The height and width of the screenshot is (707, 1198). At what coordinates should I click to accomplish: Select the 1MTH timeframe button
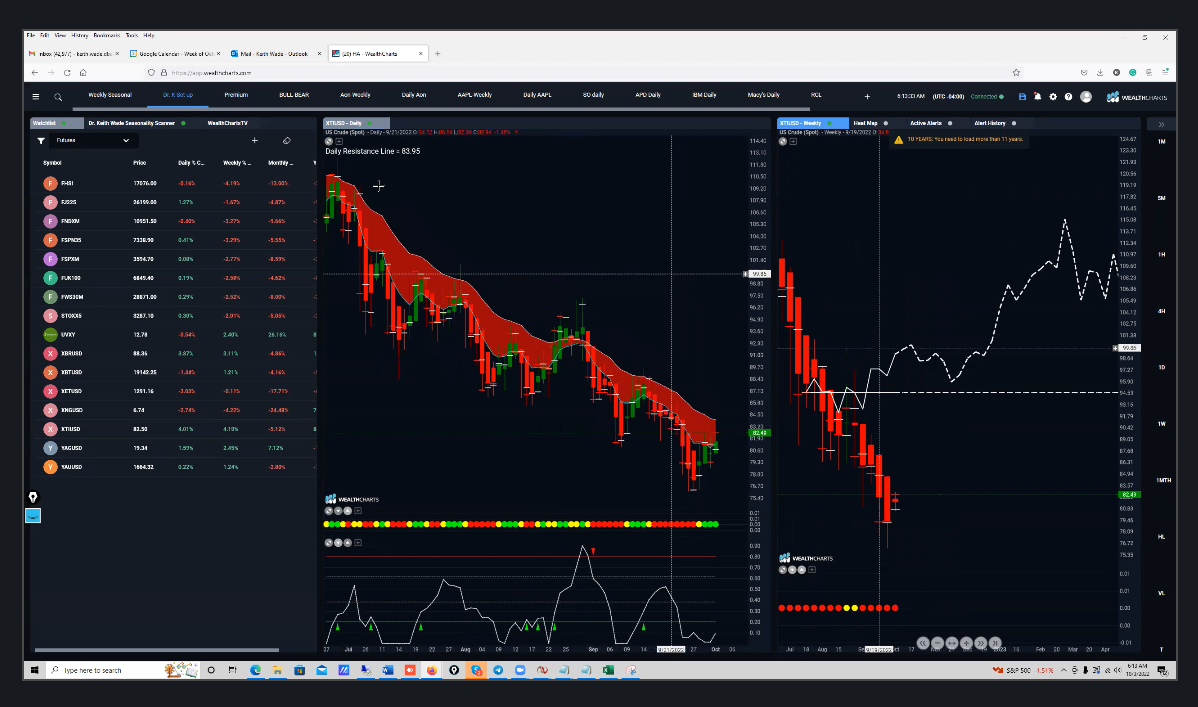pyautogui.click(x=1163, y=480)
